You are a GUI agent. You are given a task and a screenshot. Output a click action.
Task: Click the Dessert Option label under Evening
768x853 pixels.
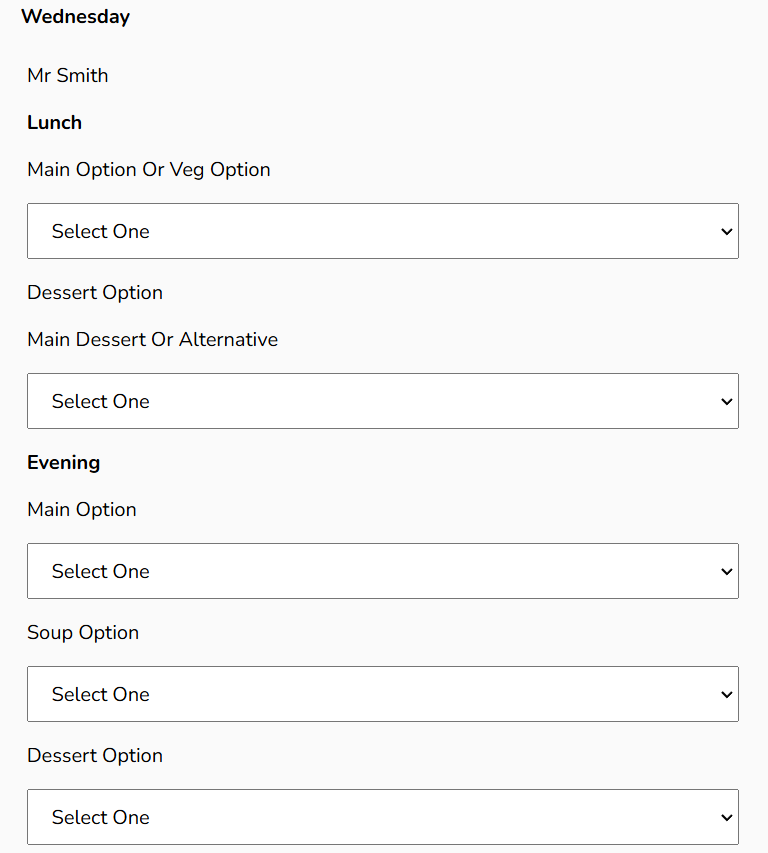pyautogui.click(x=95, y=755)
